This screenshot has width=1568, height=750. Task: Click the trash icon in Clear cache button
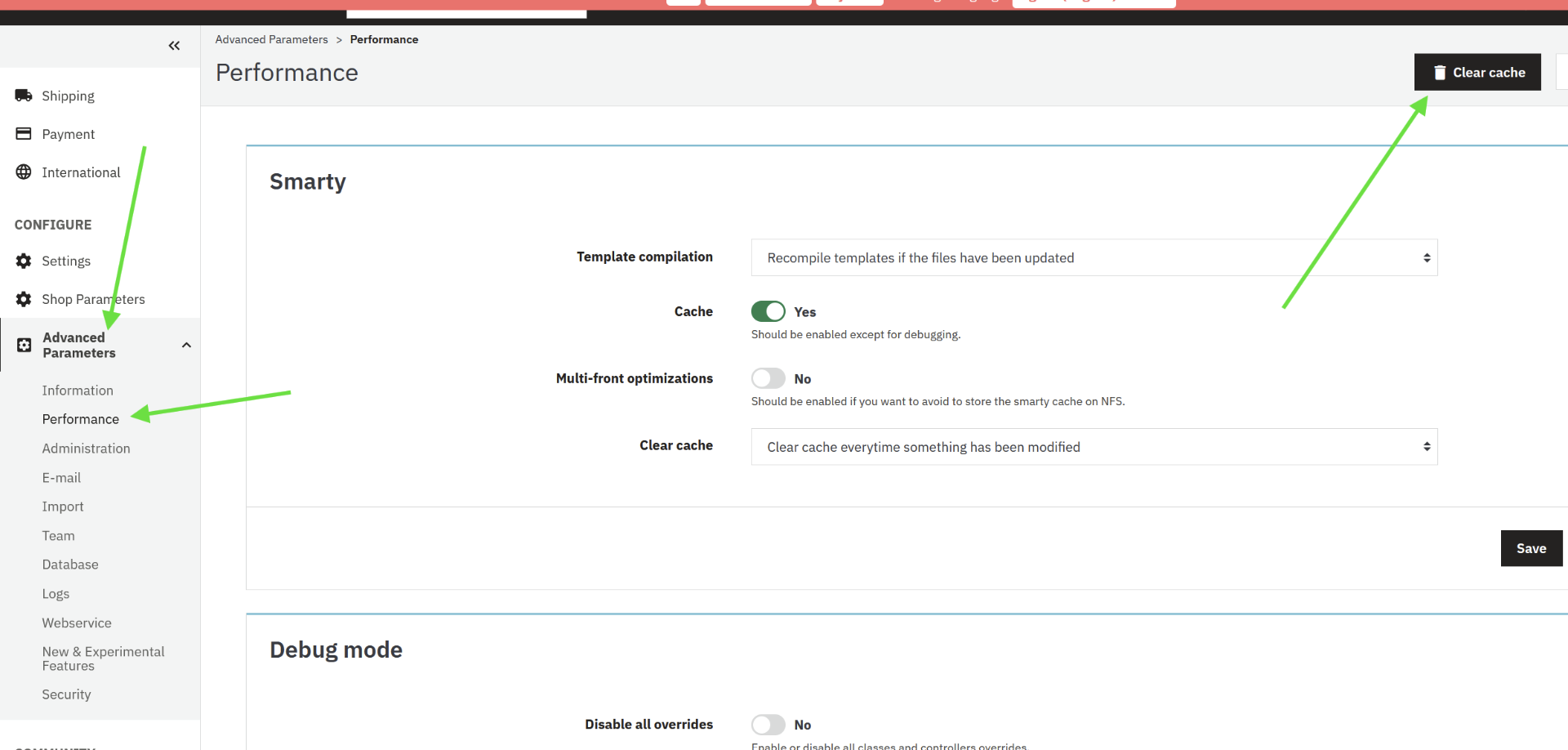1440,73
